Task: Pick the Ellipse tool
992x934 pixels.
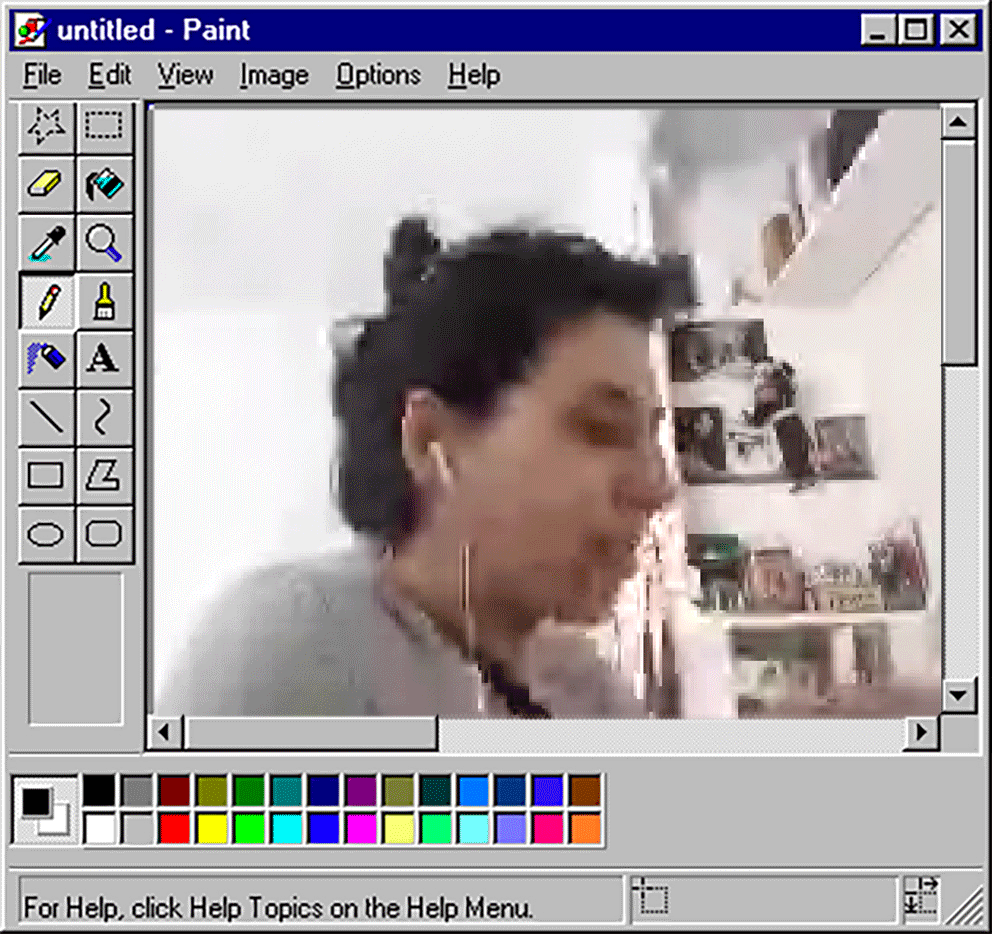Action: tap(47, 533)
